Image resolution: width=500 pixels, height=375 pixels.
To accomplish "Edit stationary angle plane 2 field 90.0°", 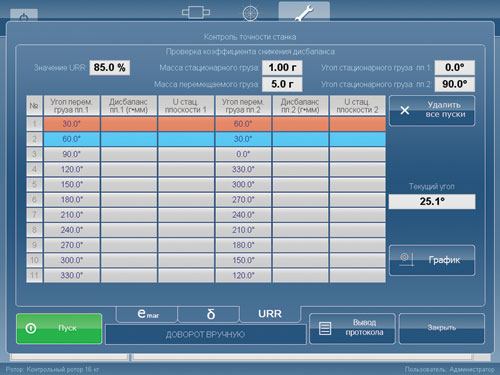I will [455, 84].
